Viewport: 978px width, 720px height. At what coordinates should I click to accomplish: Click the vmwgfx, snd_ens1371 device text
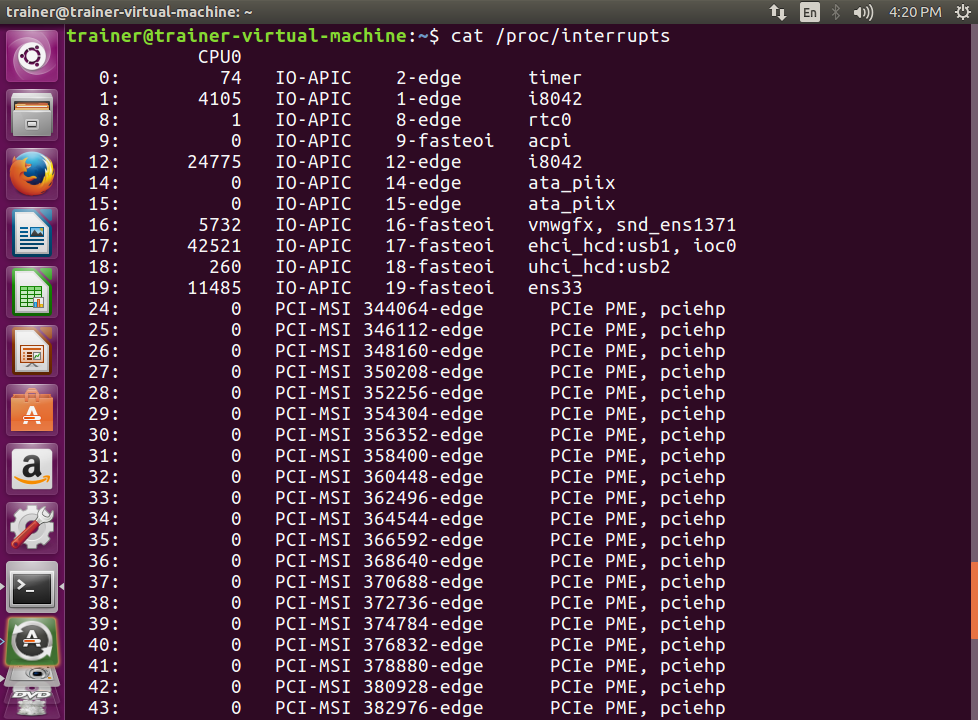632,225
